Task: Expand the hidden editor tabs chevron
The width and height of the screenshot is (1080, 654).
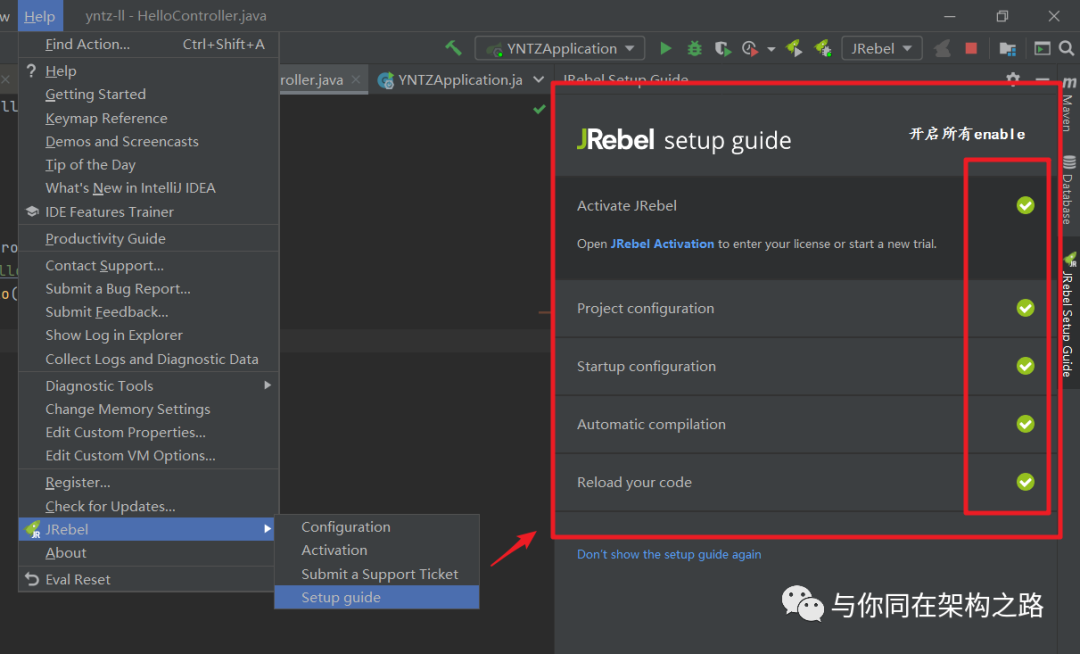Action: [x=539, y=80]
